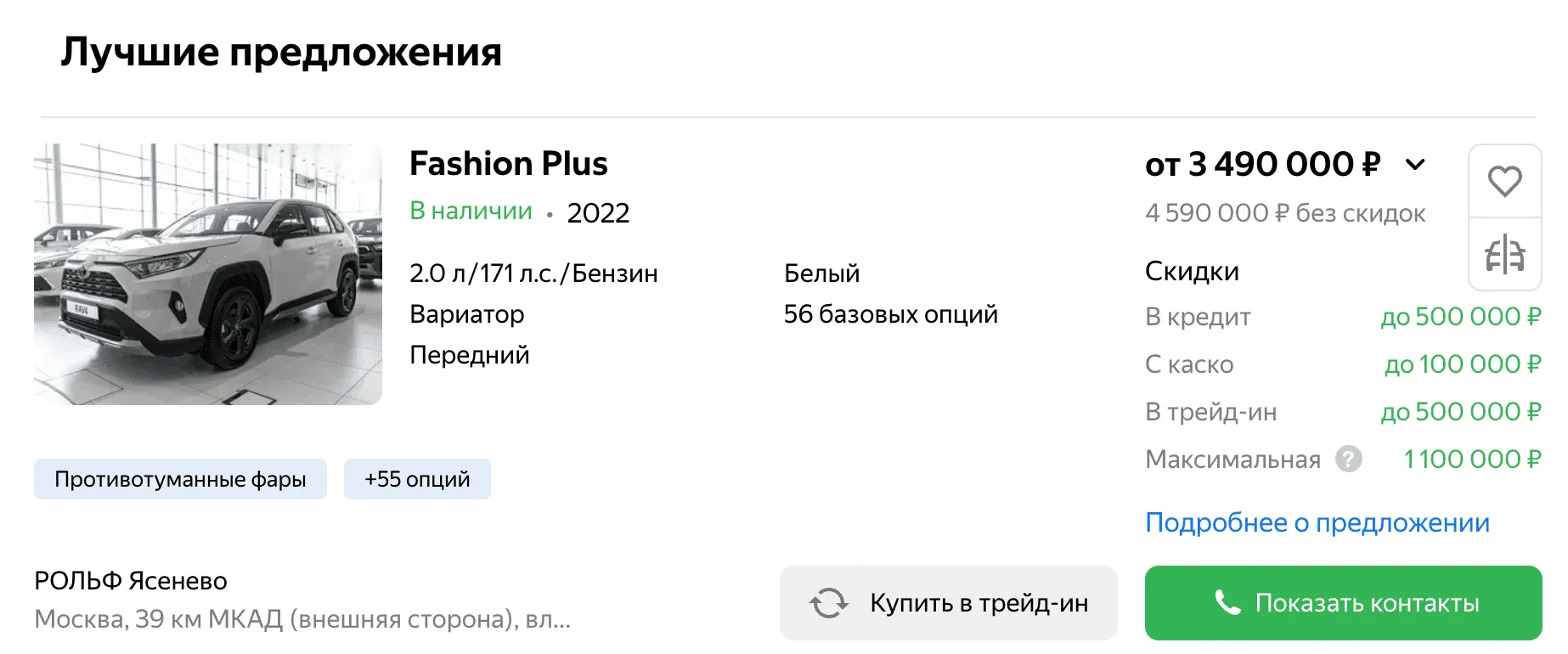The width and height of the screenshot is (1568, 654).
Task: Click the truncated Москва dealer address
Action: (302, 619)
